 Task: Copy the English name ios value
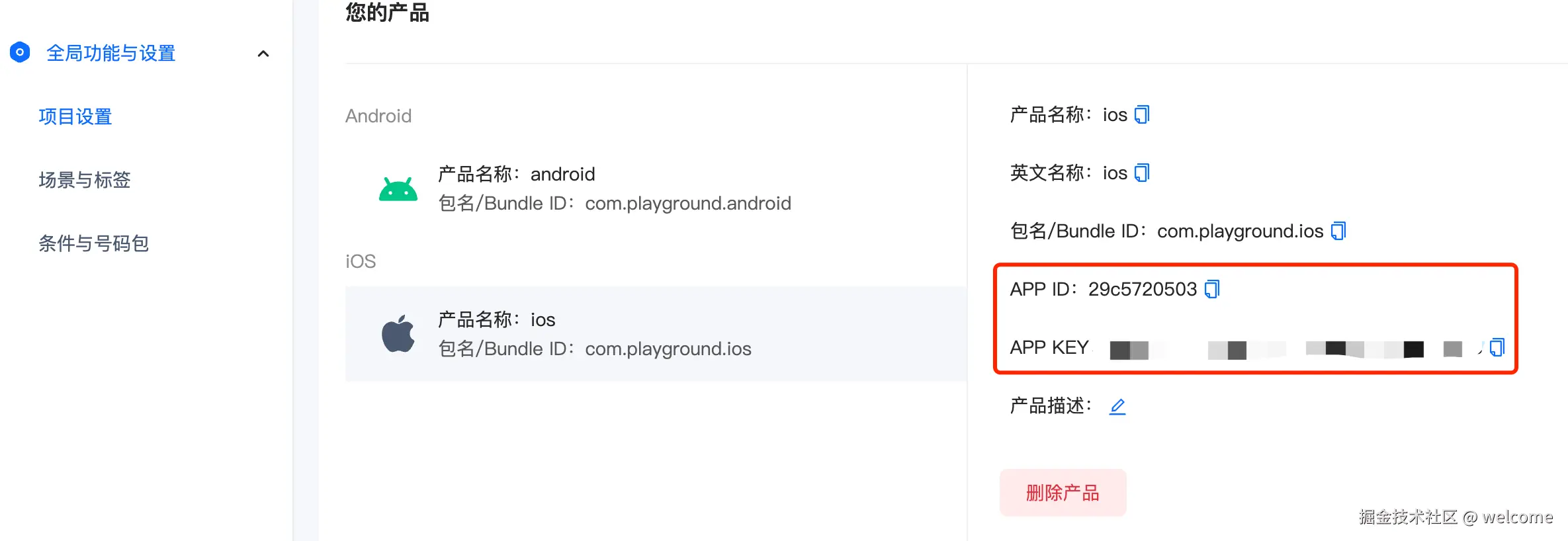[x=1142, y=173]
